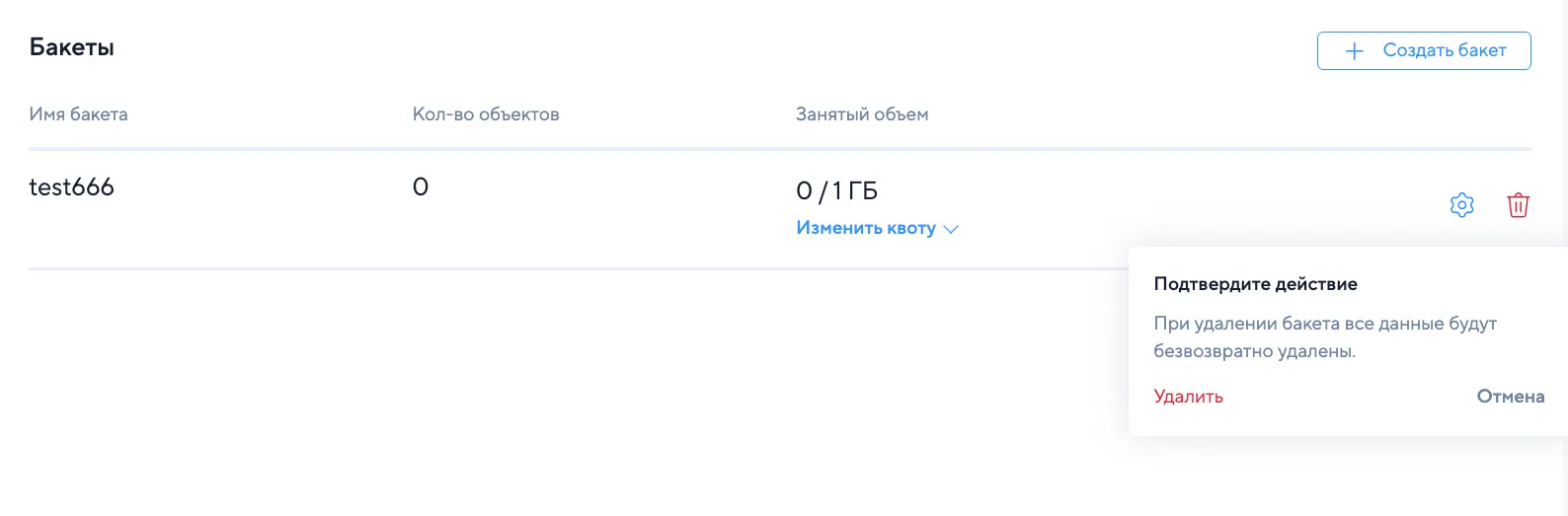Click the warning text about irreversible deletion
This screenshot has height=516, width=1568.
pos(1325,337)
